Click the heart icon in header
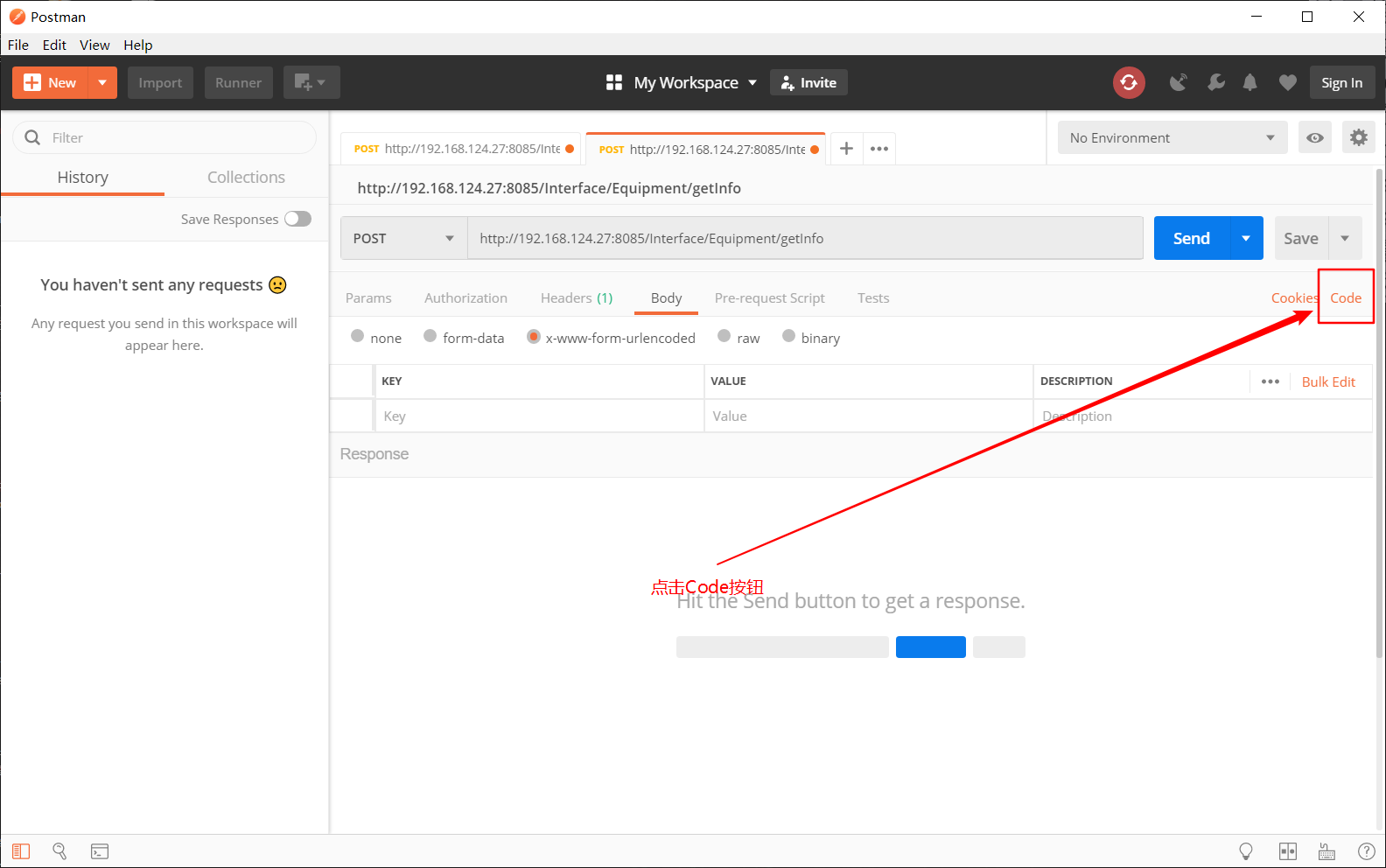This screenshot has height=868, width=1386. [1287, 82]
